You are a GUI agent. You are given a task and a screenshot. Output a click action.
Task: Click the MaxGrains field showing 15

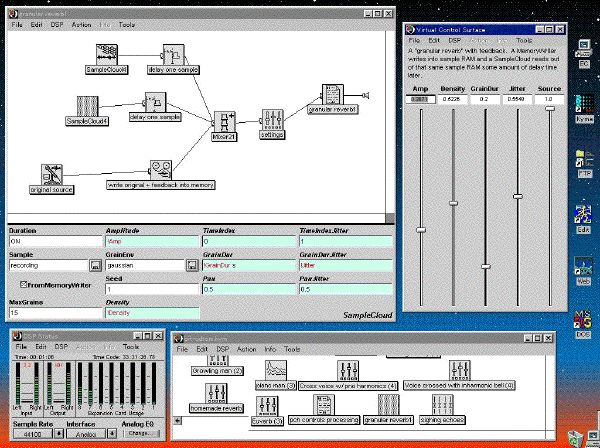pos(56,313)
